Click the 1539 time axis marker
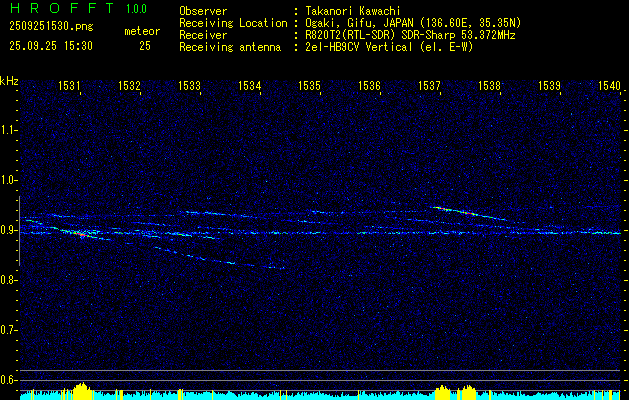This screenshot has height=400, width=629. coord(550,86)
